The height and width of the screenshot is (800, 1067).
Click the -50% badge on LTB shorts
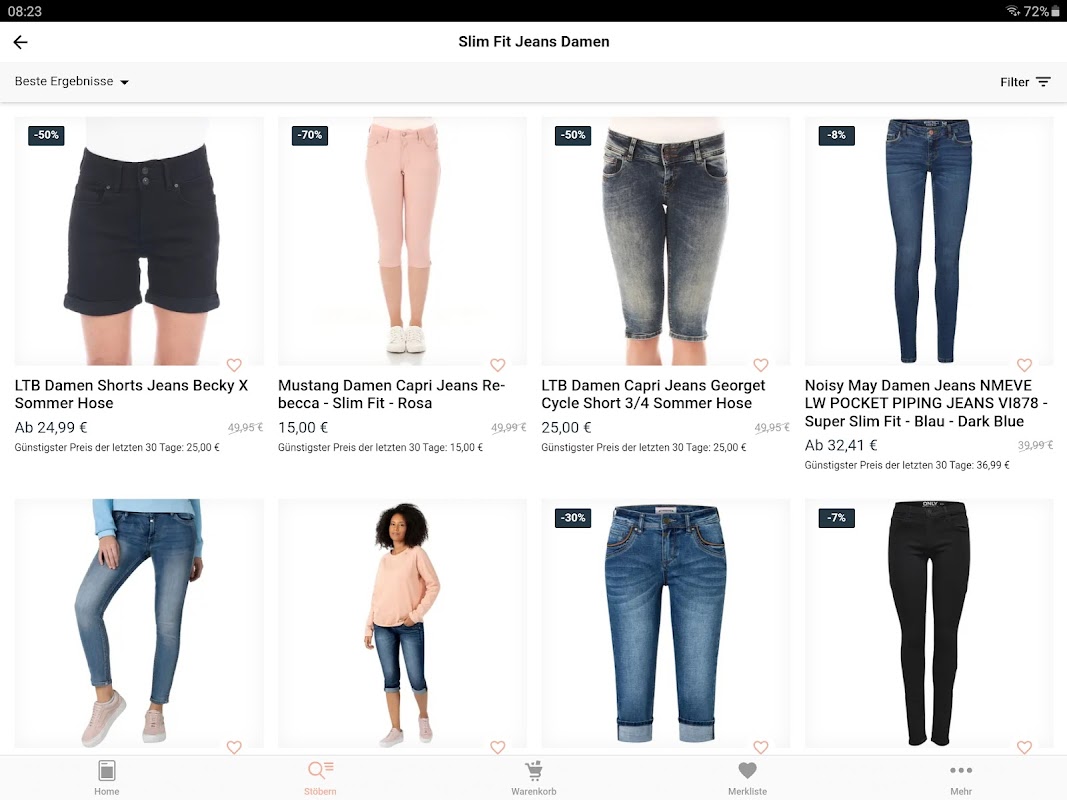pos(46,135)
